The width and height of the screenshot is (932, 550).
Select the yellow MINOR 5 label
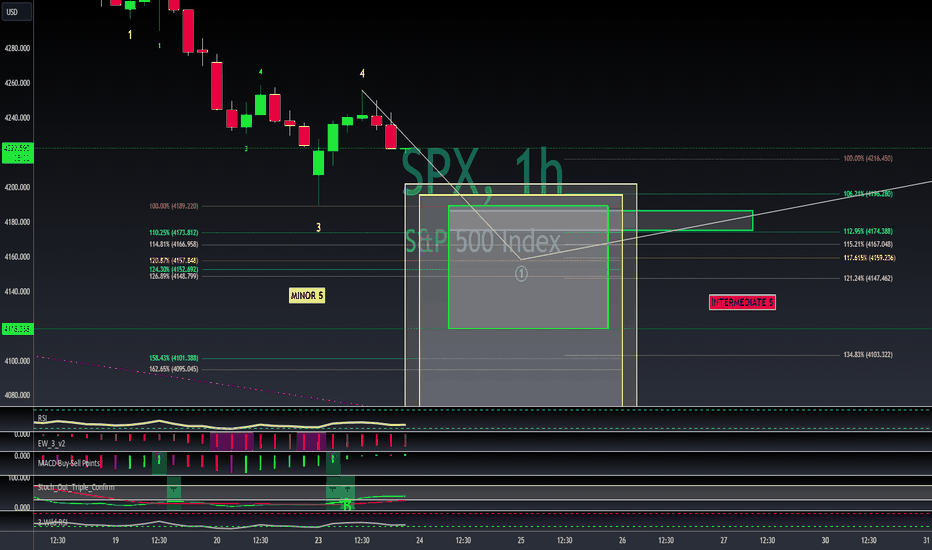[307, 296]
